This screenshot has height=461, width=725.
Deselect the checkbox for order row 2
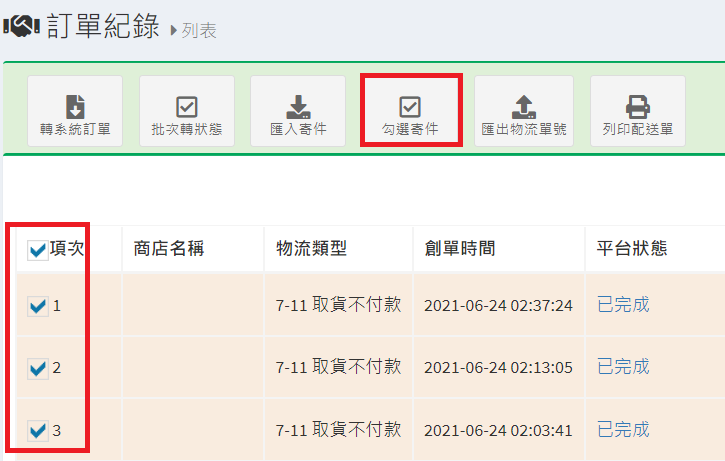pyautogui.click(x=37, y=368)
